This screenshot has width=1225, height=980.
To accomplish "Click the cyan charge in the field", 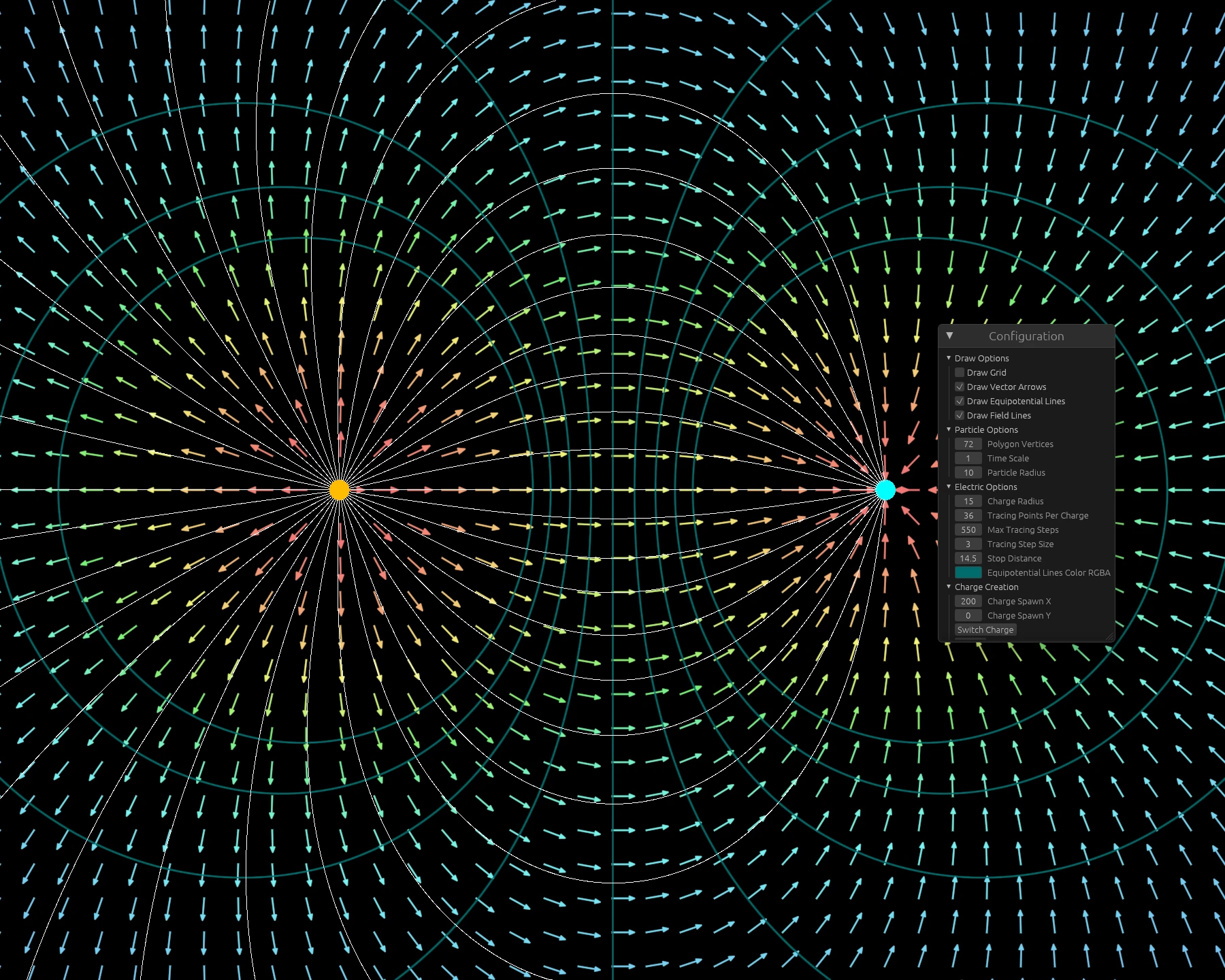I will click(x=885, y=490).
